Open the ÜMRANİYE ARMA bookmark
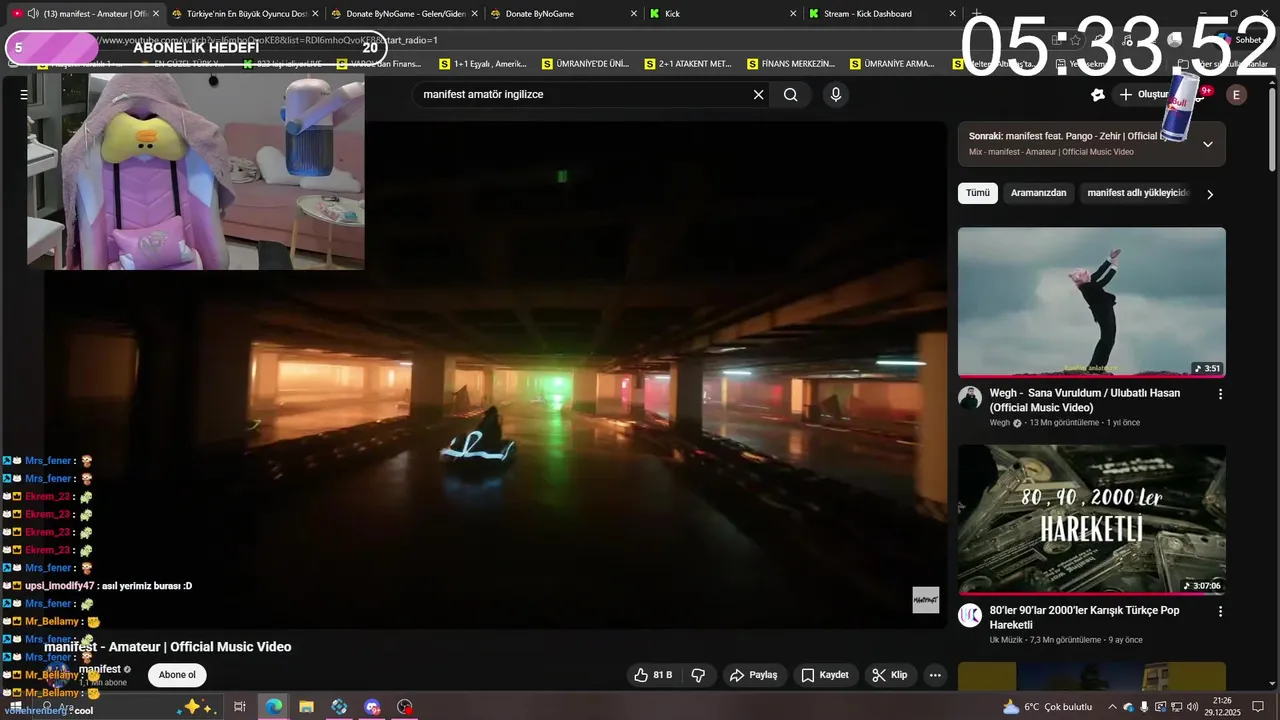1280x720 pixels. [893, 64]
